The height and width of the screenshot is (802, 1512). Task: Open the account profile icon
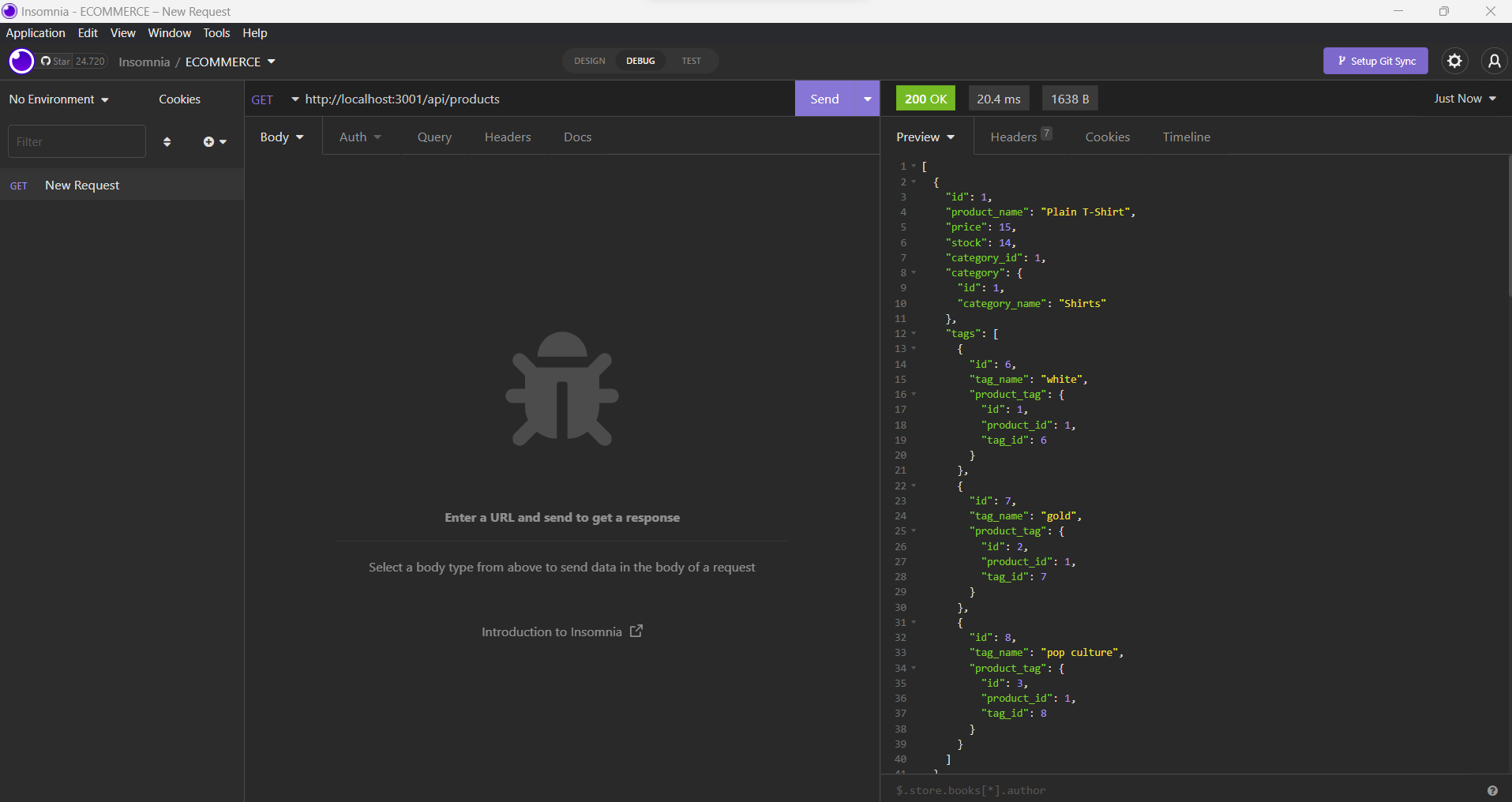[1495, 61]
